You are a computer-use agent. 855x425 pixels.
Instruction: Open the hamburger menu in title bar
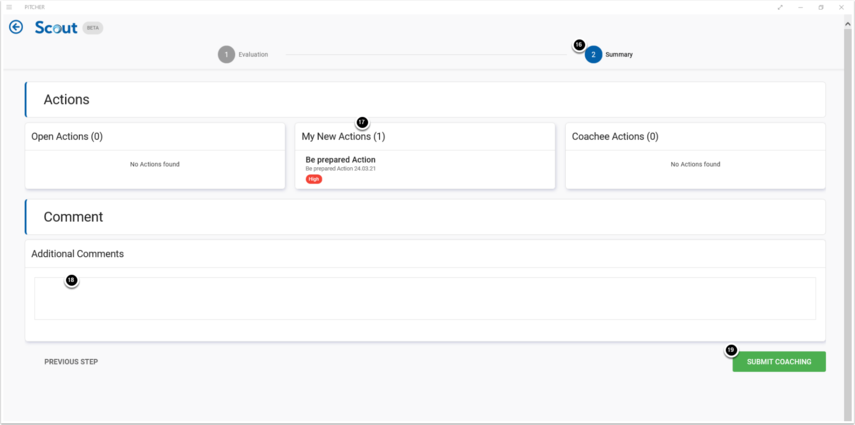point(9,7)
